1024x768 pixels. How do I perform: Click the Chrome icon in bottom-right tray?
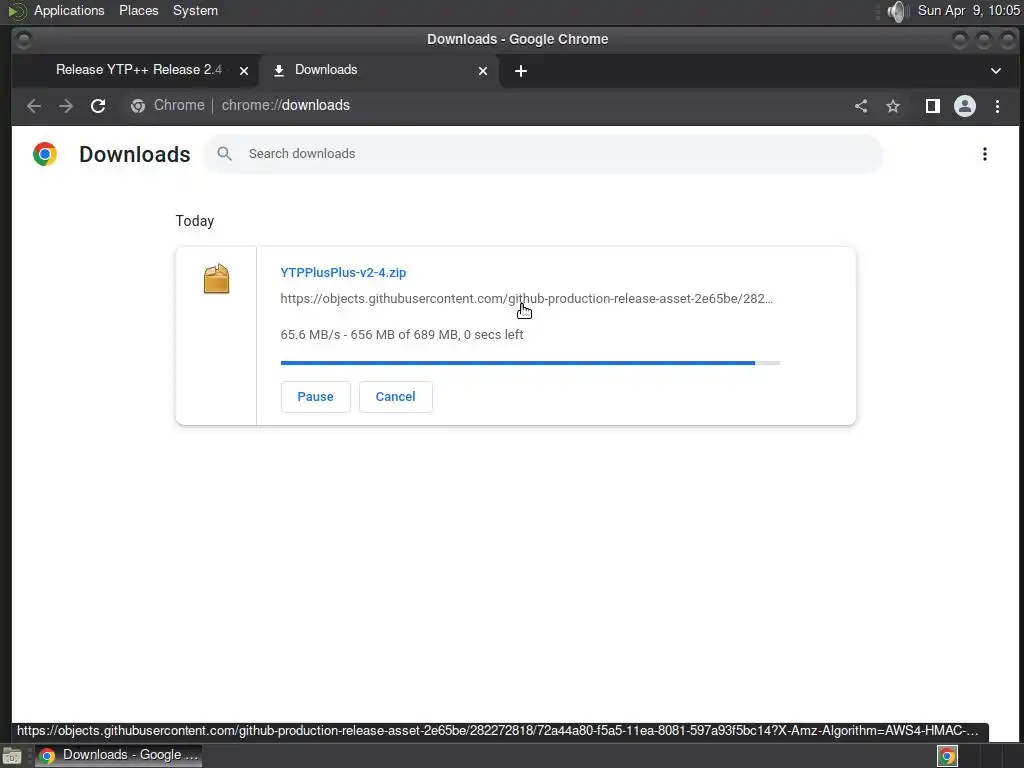(948, 756)
